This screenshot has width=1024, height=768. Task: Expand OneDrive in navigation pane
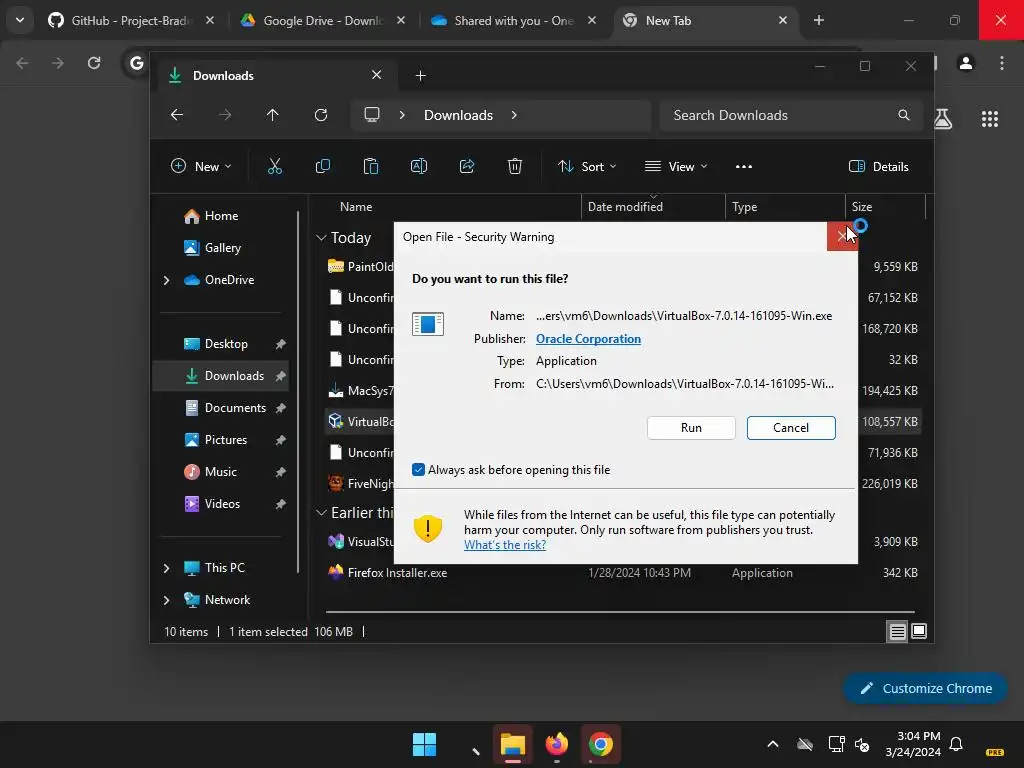click(167, 280)
